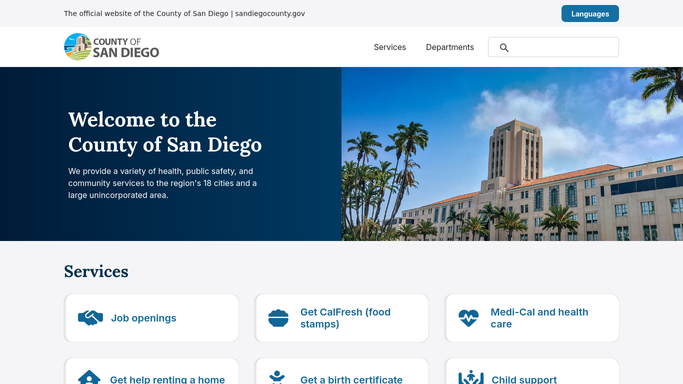Click the County of San Diego logo
Screen dimensions: 683x384
point(112,47)
